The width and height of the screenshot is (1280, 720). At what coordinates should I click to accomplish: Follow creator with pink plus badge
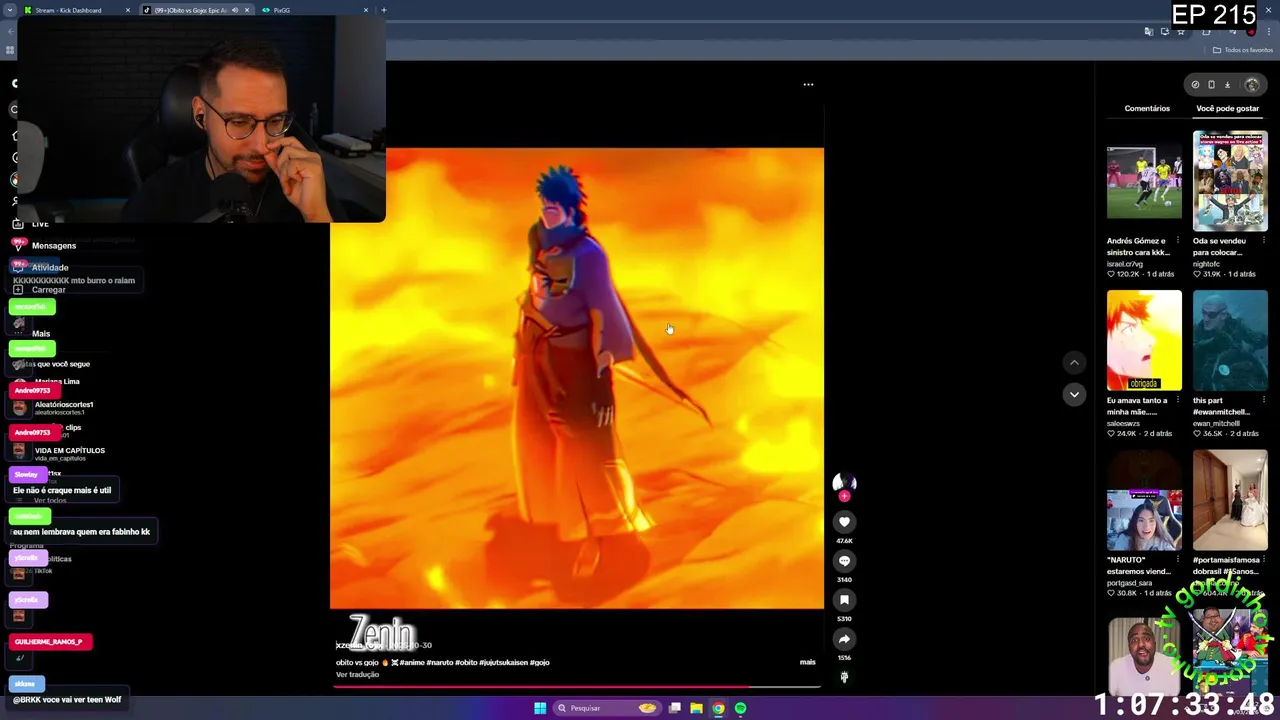[844, 496]
